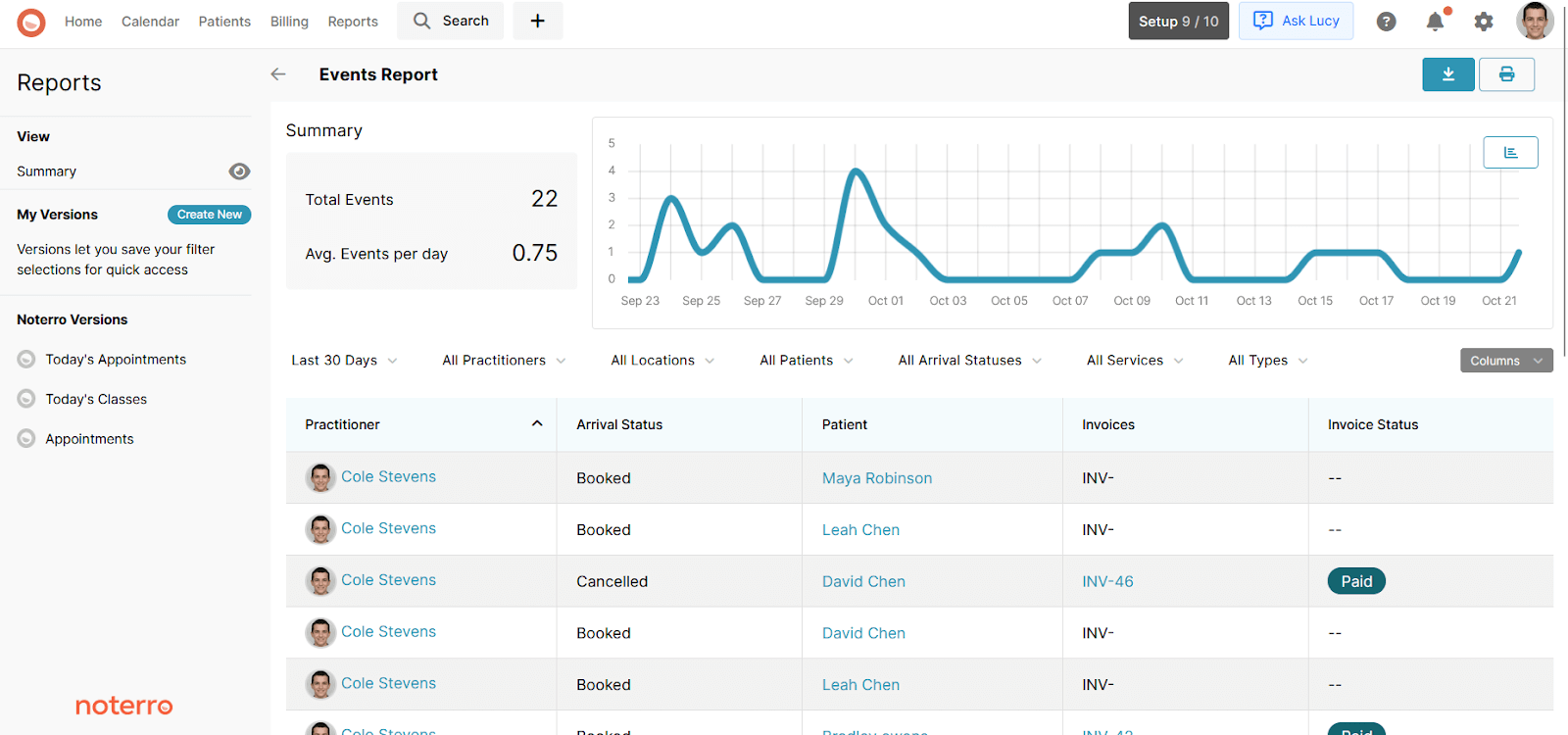Print the Events Report
The width and height of the screenshot is (1568, 735).
[1507, 74]
